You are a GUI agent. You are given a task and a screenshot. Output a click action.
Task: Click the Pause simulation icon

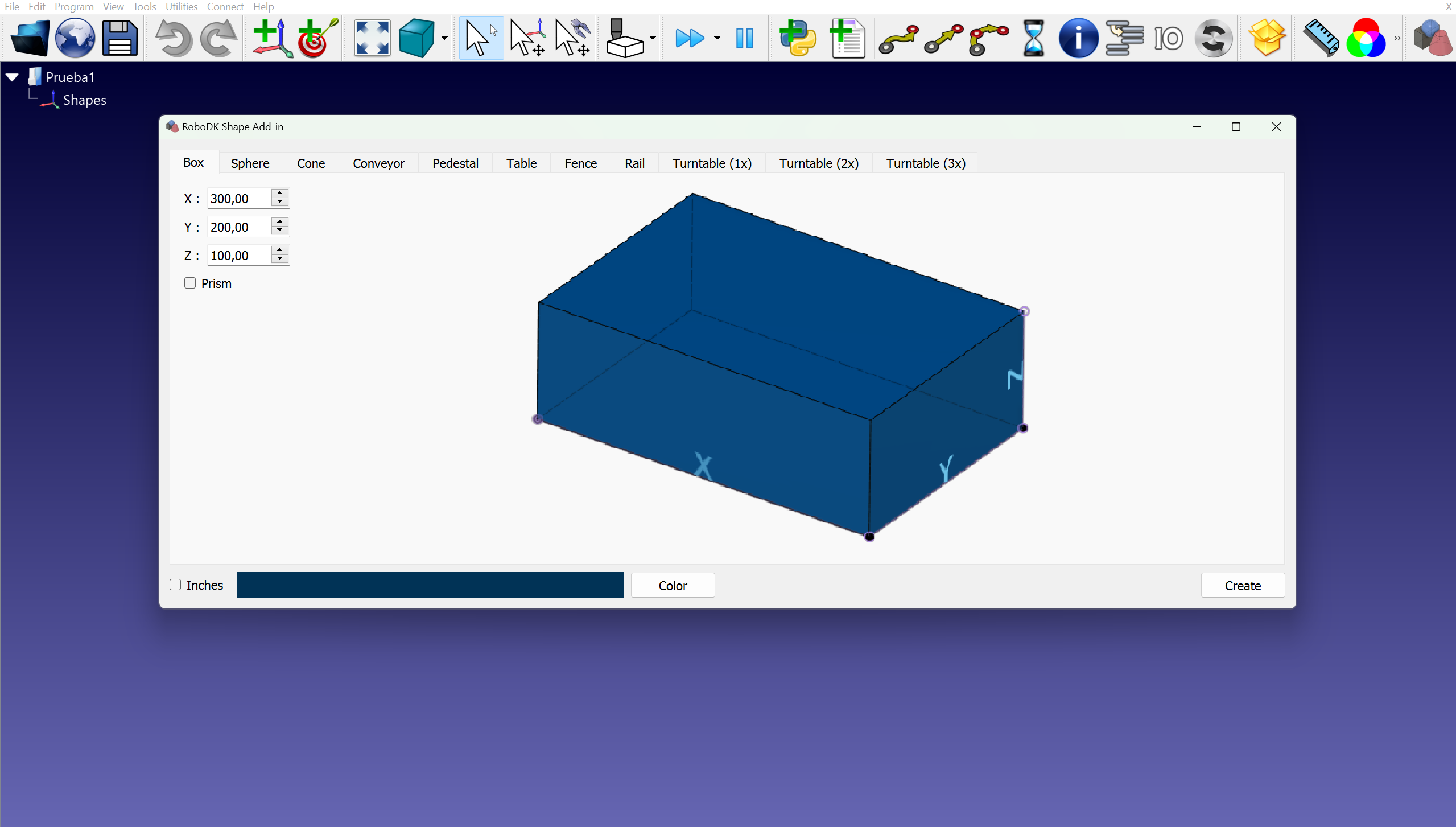pyautogui.click(x=744, y=38)
